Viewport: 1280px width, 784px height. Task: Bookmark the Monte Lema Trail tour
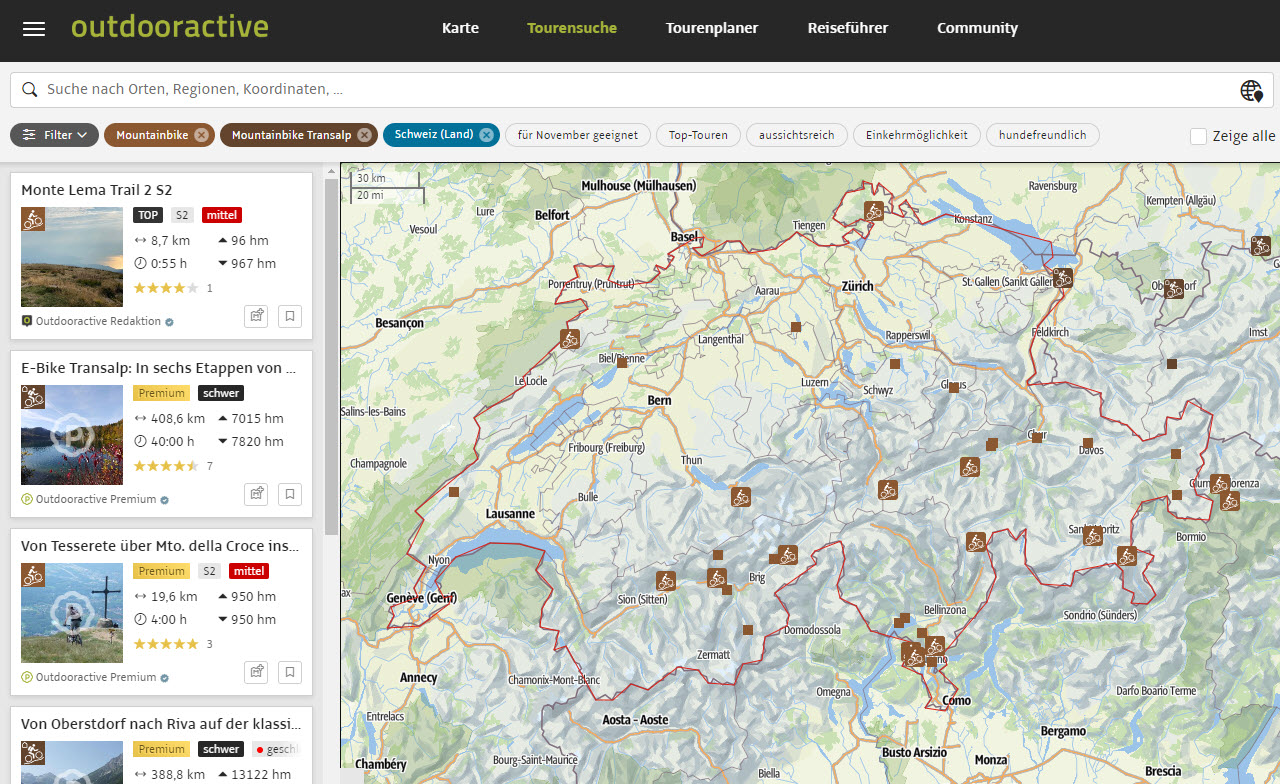[289, 316]
